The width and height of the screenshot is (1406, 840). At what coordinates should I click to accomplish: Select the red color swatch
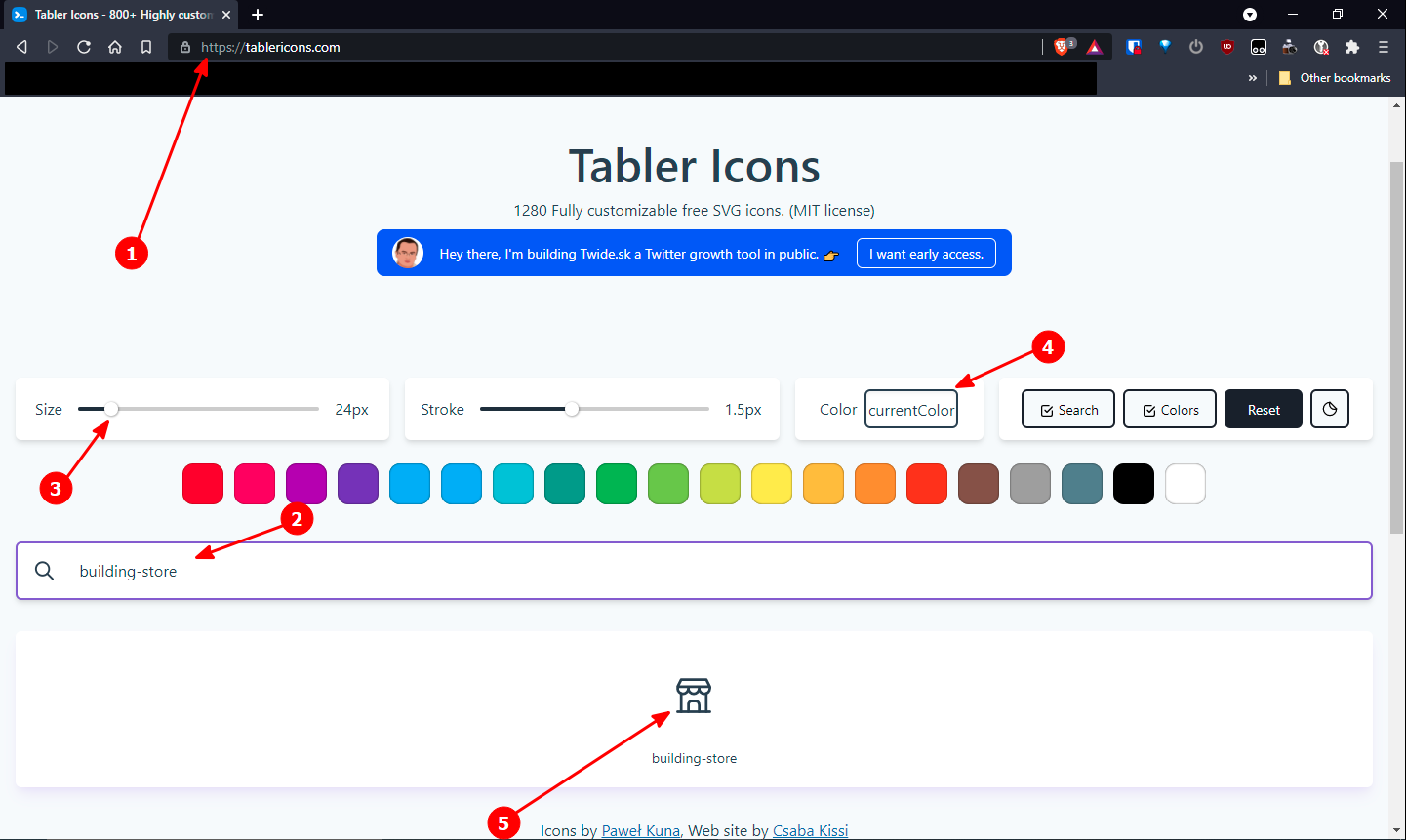tap(202, 483)
